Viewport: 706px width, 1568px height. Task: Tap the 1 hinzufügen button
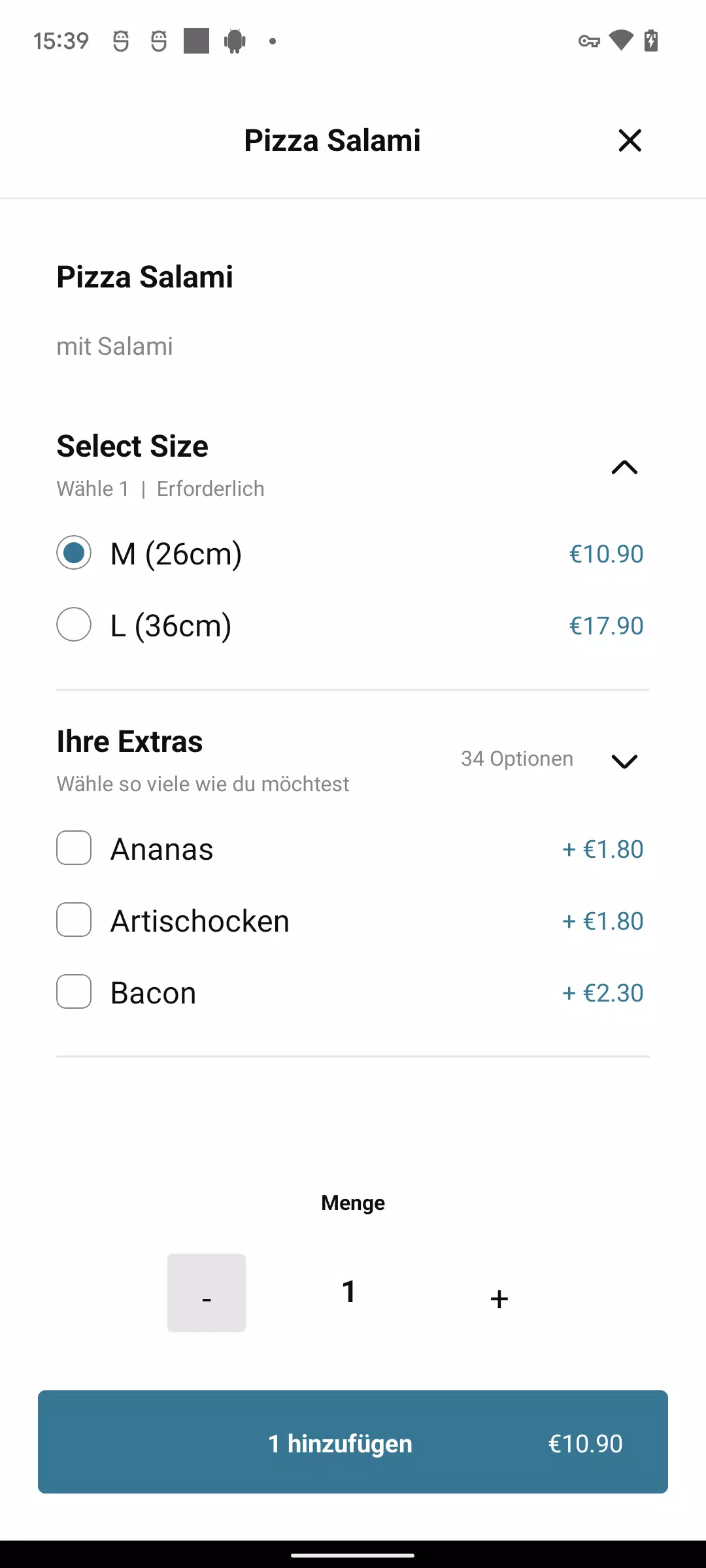pyautogui.click(x=353, y=1442)
